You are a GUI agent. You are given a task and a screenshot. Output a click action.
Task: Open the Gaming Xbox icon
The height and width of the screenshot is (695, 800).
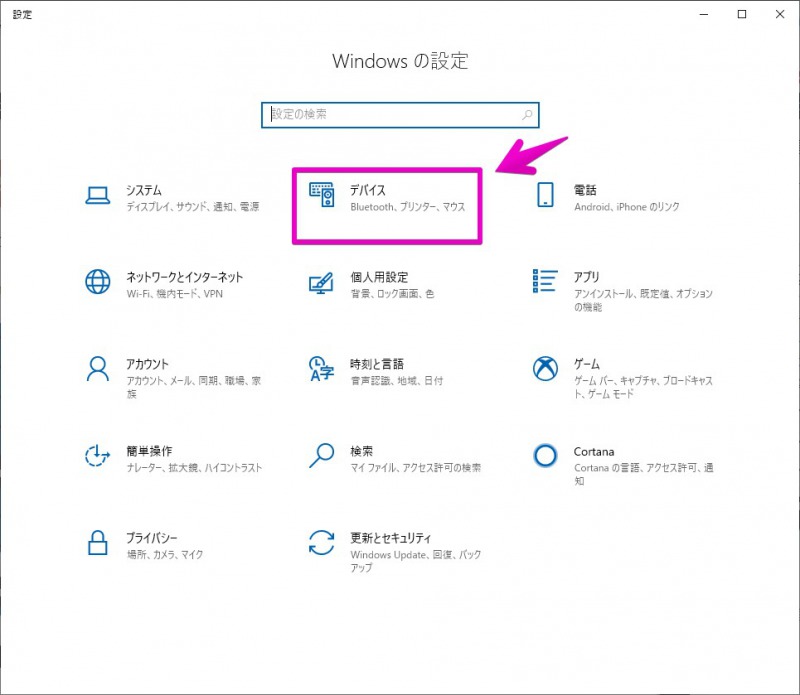[x=545, y=368]
